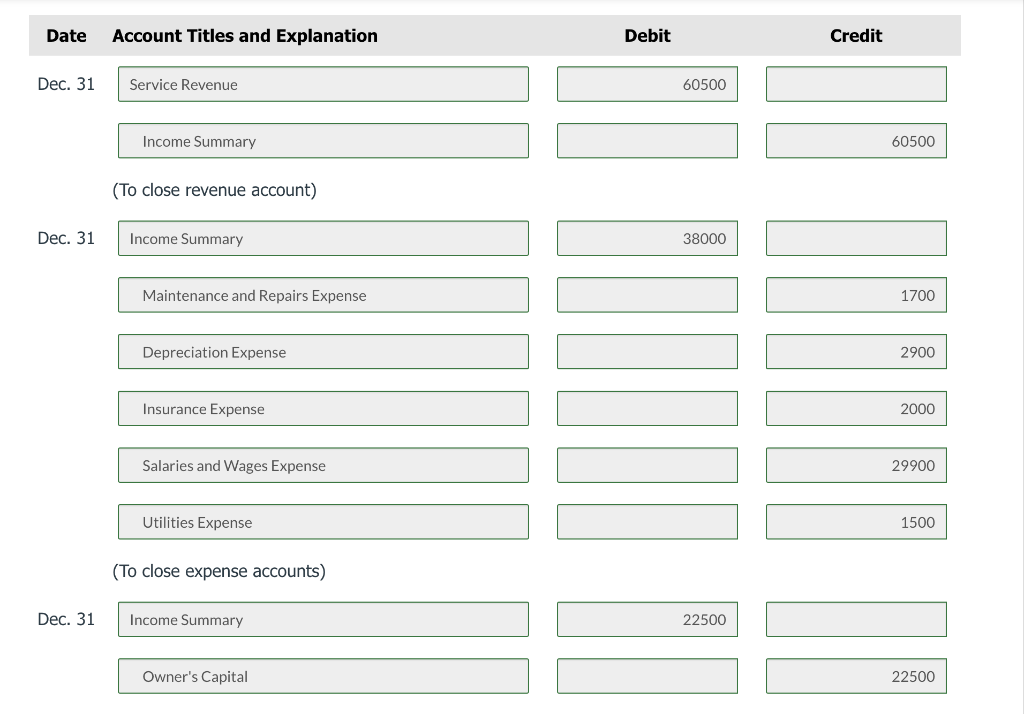
Task: Select the credit field beside Owner's Capital
Action: [855, 676]
